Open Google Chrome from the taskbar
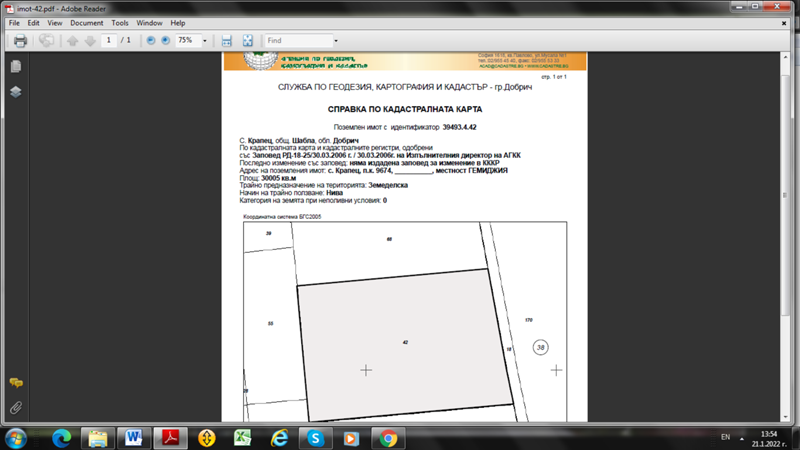This screenshot has height=450, width=800. click(x=388, y=438)
